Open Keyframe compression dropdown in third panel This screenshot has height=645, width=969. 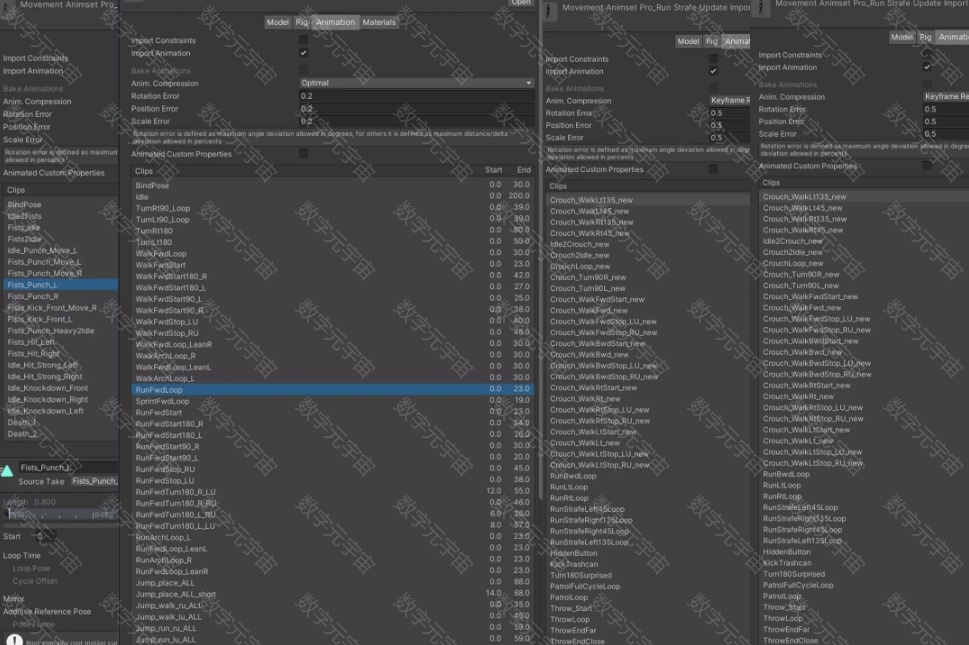pos(730,100)
